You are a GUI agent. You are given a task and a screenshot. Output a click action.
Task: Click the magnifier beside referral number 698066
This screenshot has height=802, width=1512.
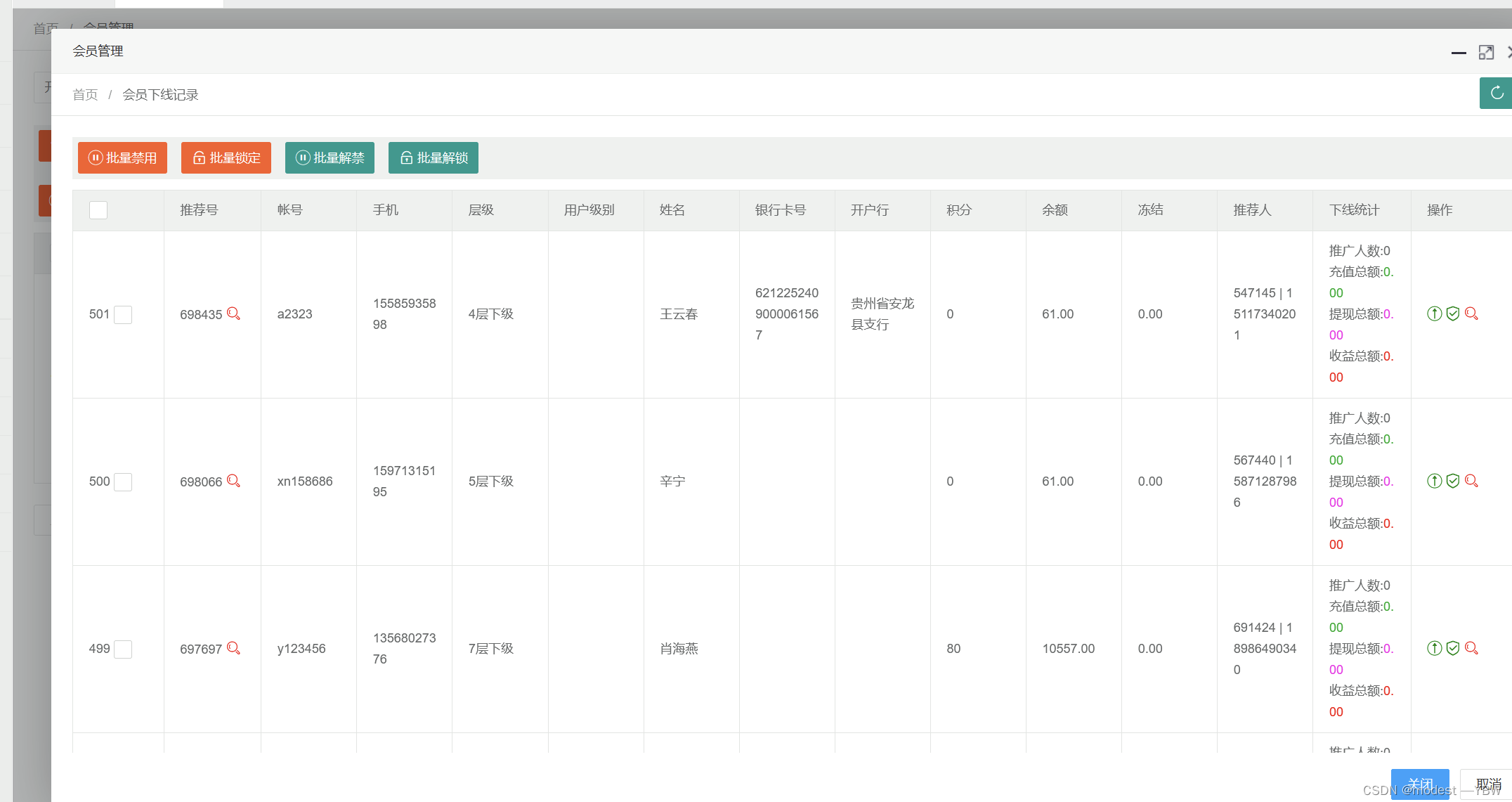coord(234,481)
